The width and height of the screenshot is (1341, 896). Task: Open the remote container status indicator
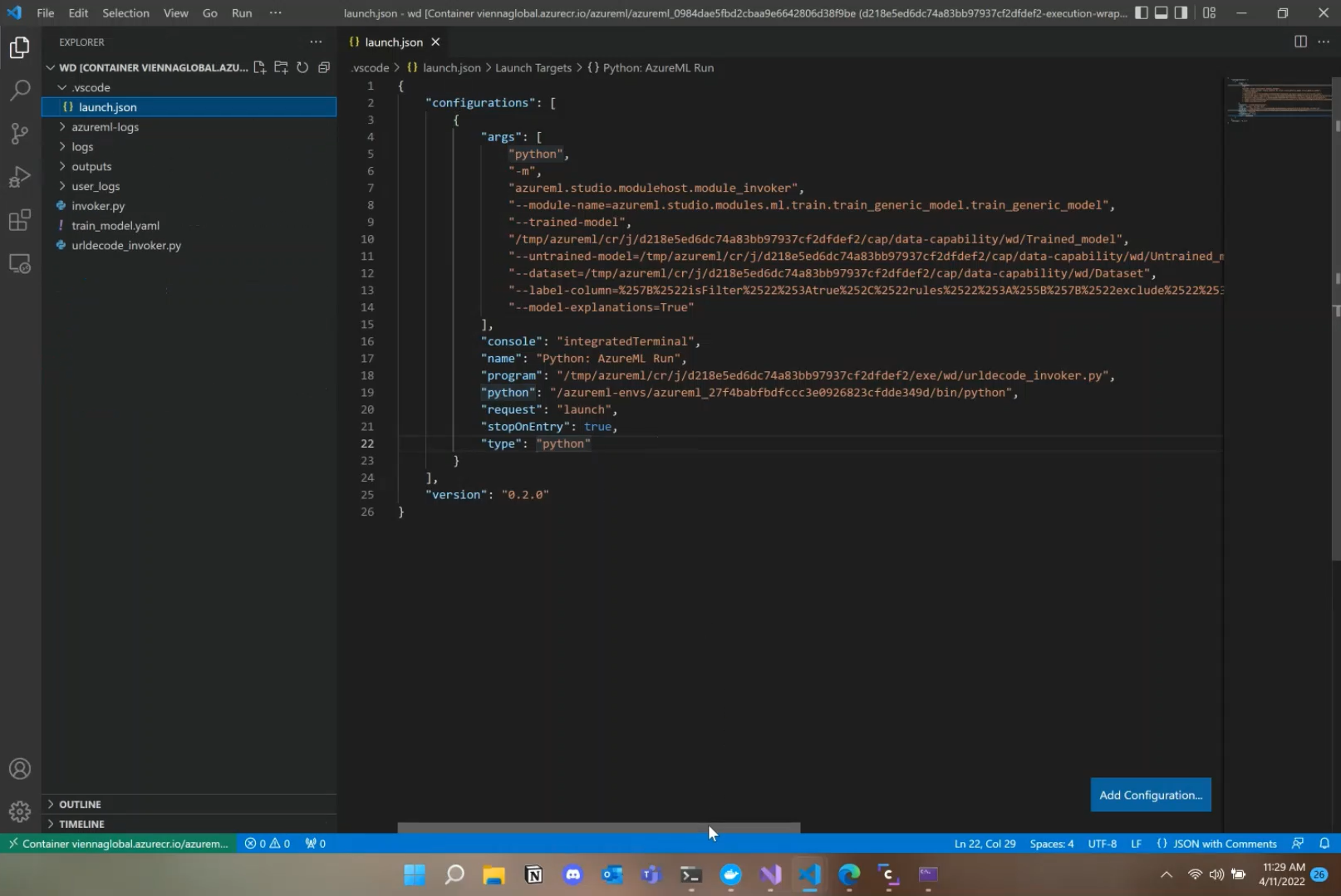pos(118,844)
